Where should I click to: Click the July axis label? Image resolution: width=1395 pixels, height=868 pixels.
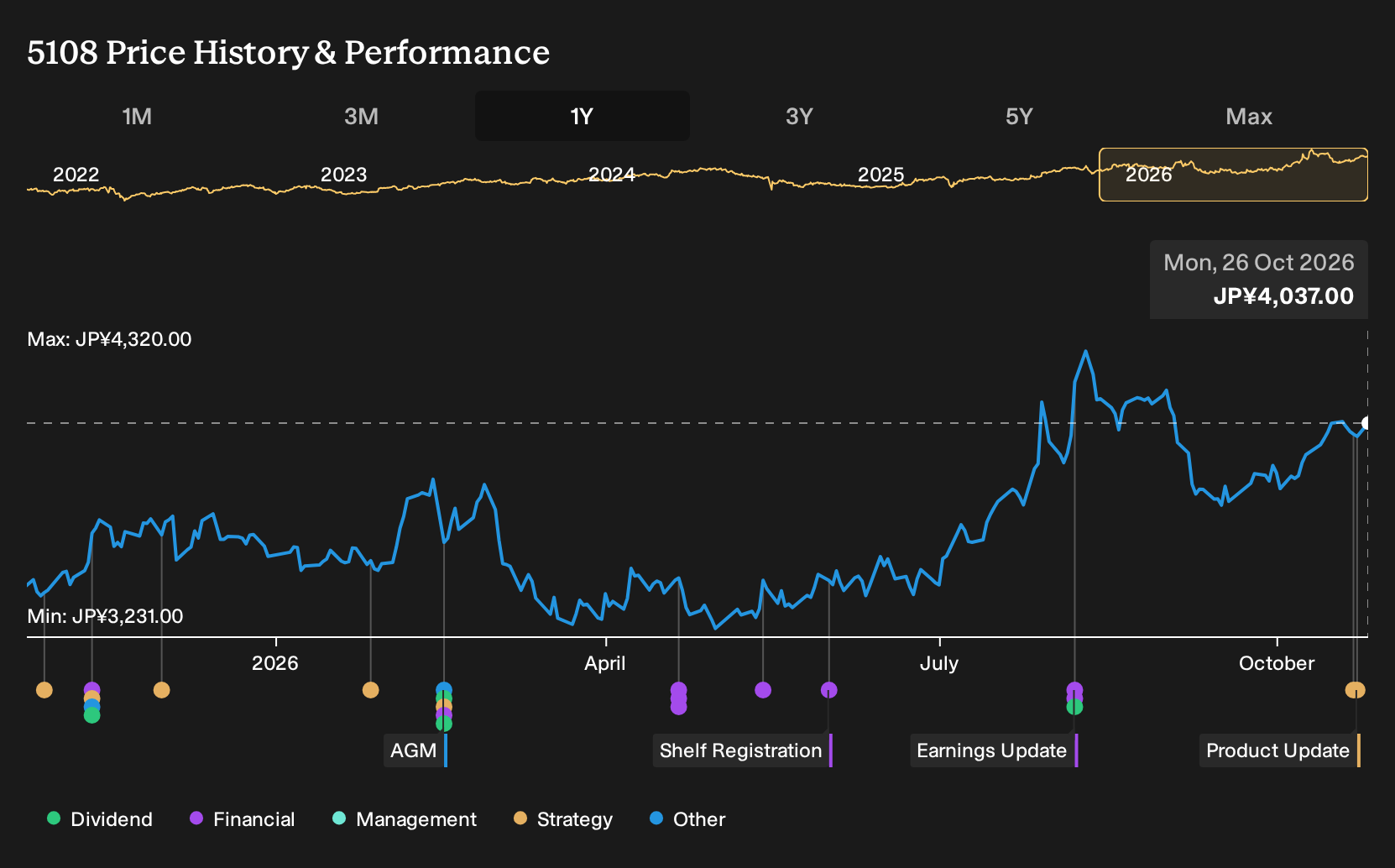[939, 663]
